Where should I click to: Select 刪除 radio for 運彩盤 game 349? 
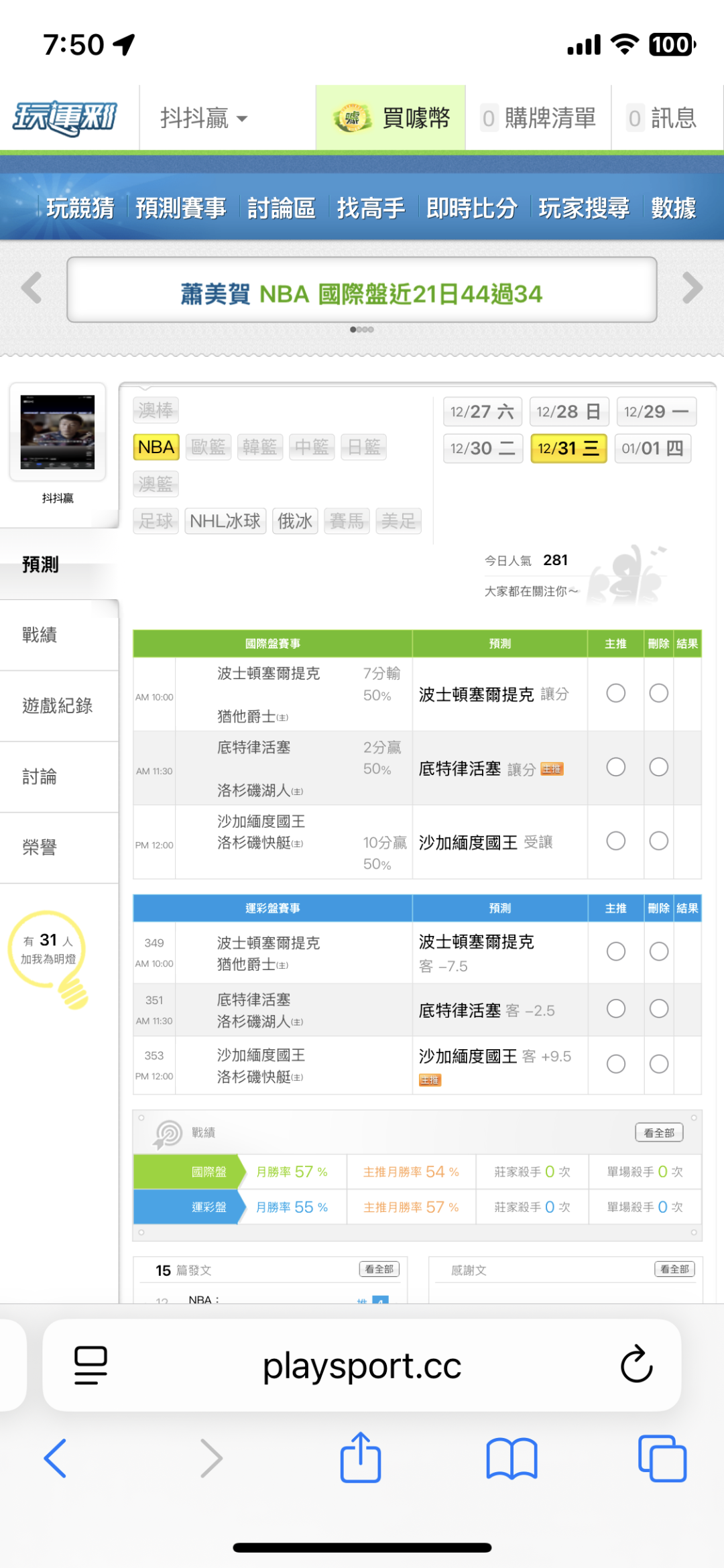tap(658, 951)
